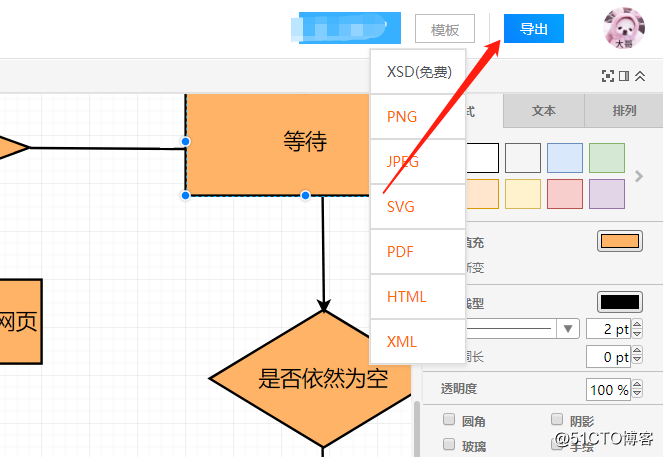Click the bottom-left selection handle of 等待
663x457 pixels.
185,195
